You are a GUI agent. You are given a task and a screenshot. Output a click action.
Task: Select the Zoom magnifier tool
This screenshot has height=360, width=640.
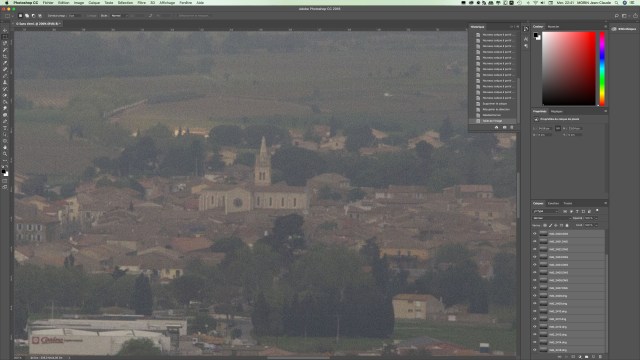(x=5, y=154)
